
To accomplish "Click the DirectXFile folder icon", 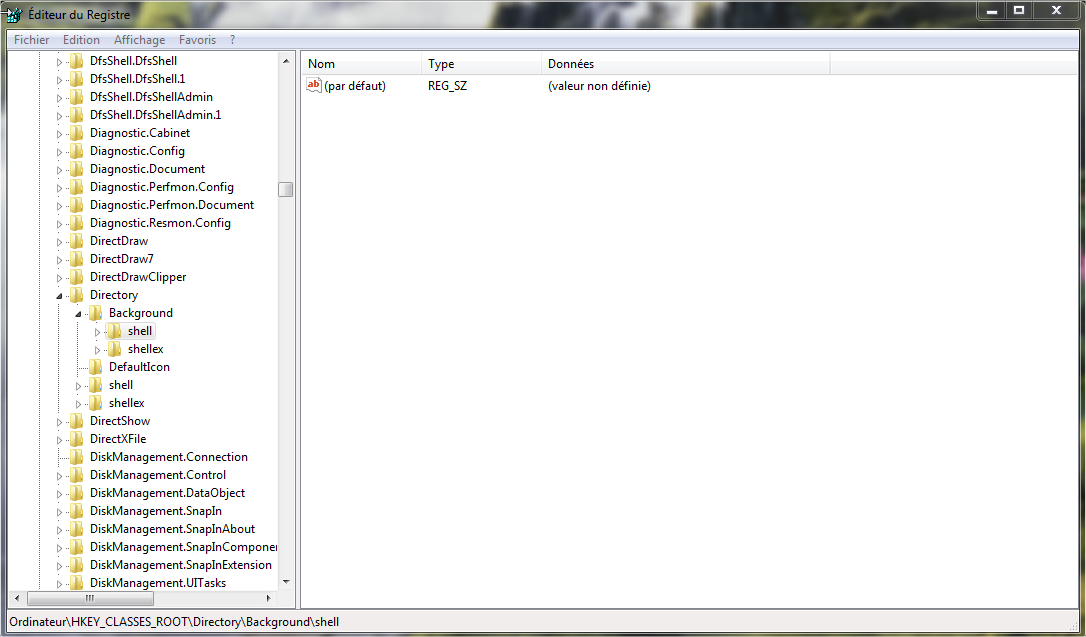I will point(77,439).
